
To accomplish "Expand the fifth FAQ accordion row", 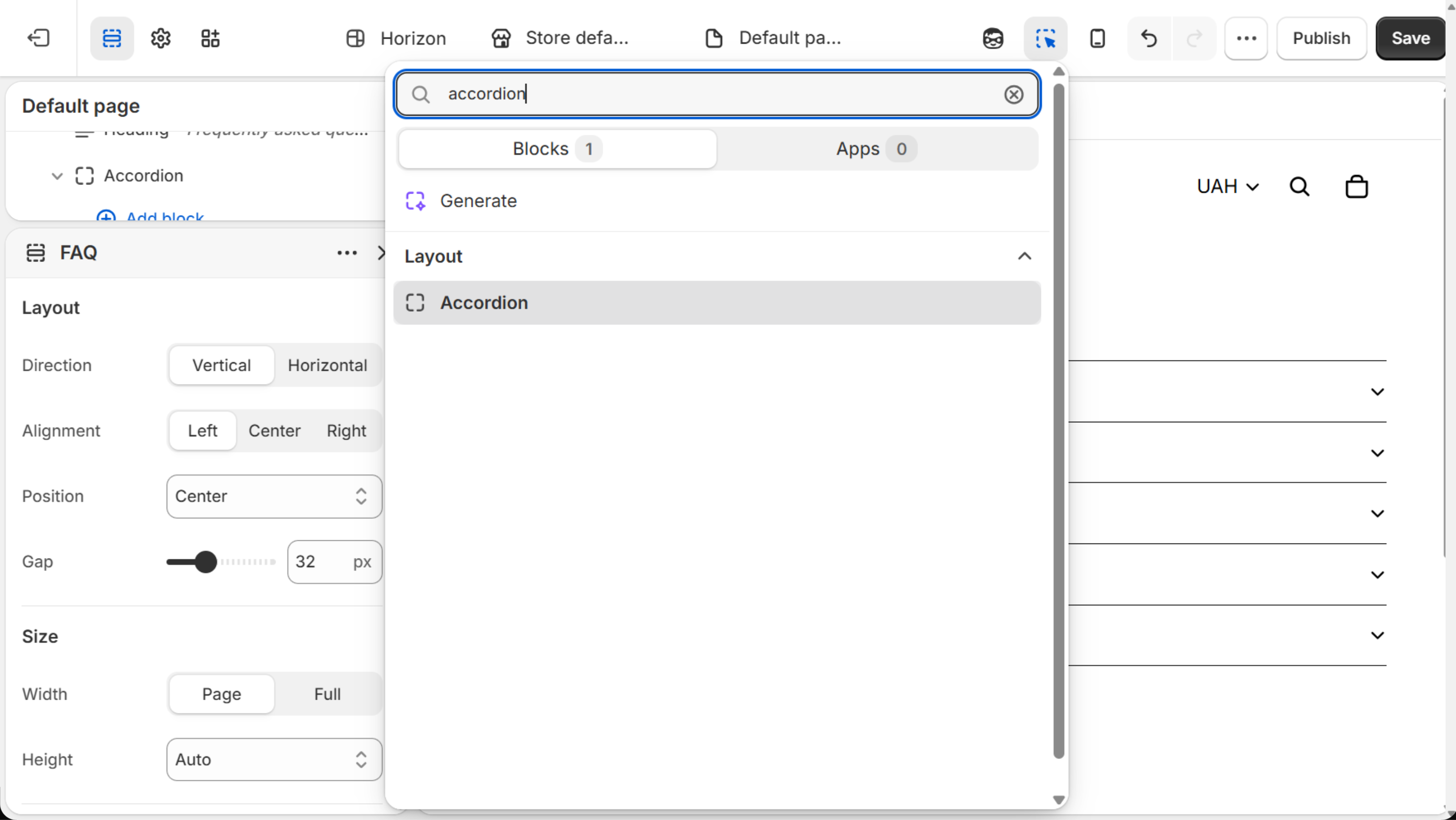I will 1378,635.
